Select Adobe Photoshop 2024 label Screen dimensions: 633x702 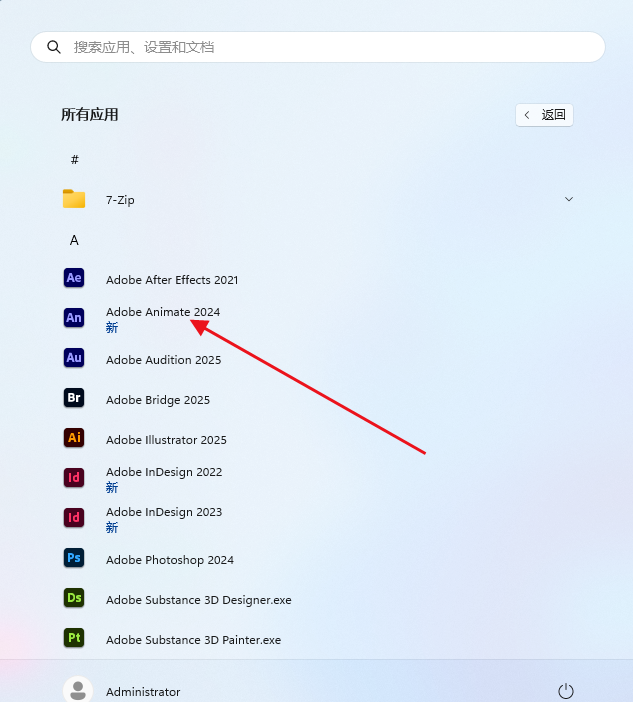pyautogui.click(x=170, y=560)
